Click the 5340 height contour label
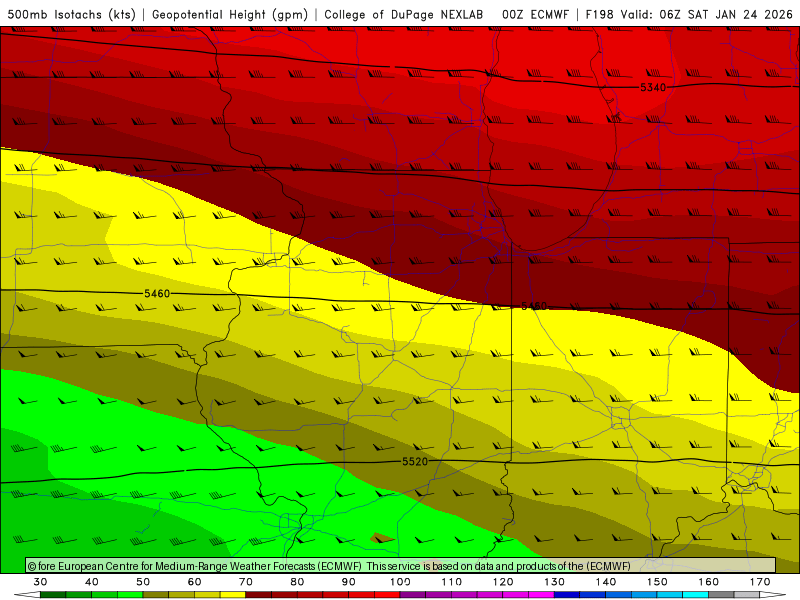Image resolution: width=800 pixels, height=600 pixels. click(653, 88)
